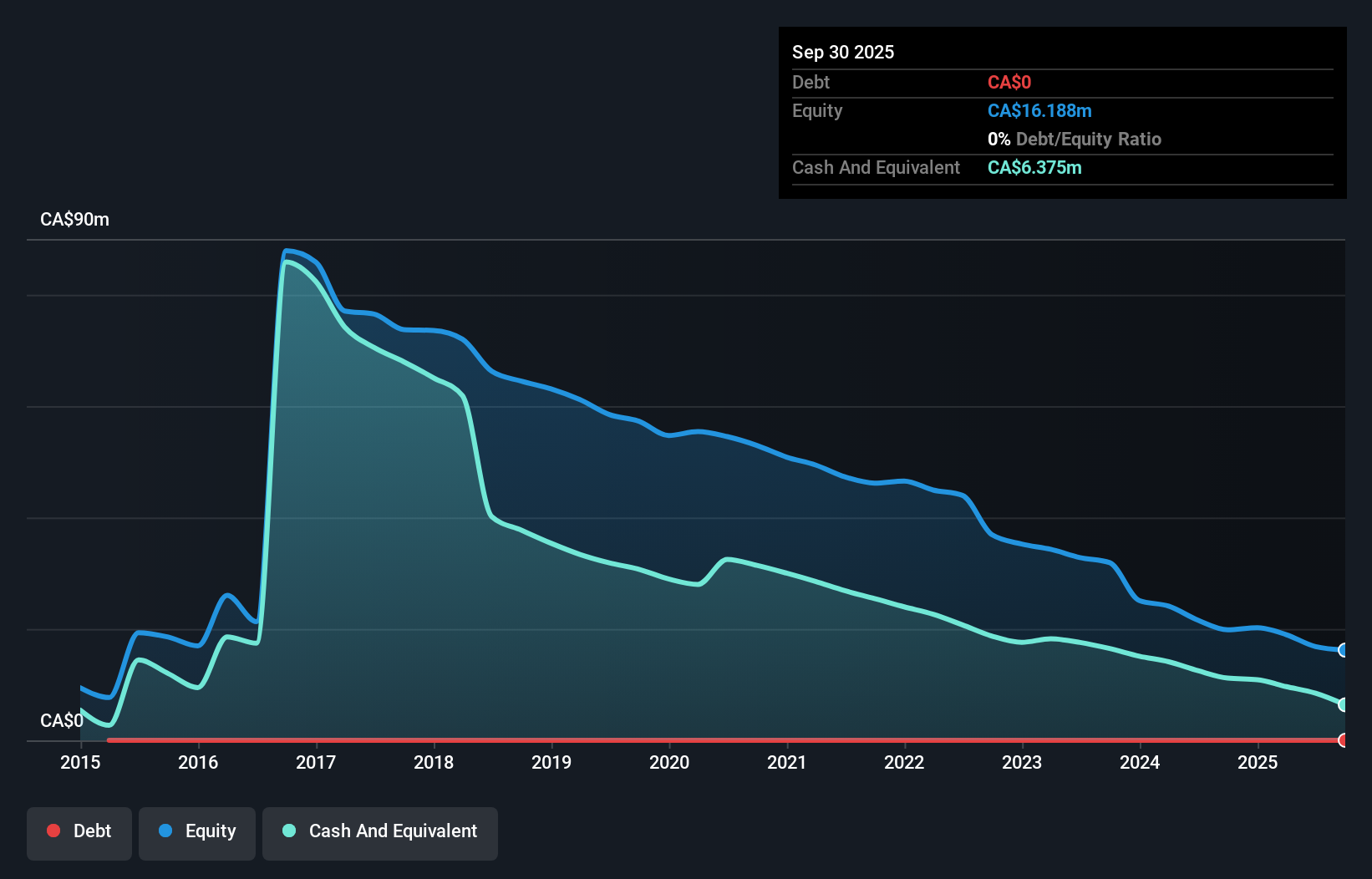The width and height of the screenshot is (1372, 879).
Task: Select the red Debt endpoint marker on chart
Action: [x=1343, y=740]
